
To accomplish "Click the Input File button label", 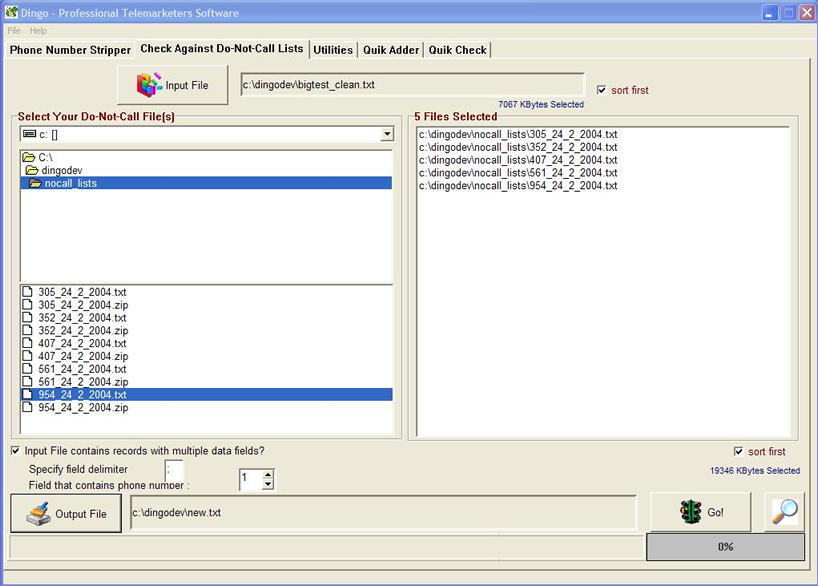I will pyautogui.click(x=187, y=85).
